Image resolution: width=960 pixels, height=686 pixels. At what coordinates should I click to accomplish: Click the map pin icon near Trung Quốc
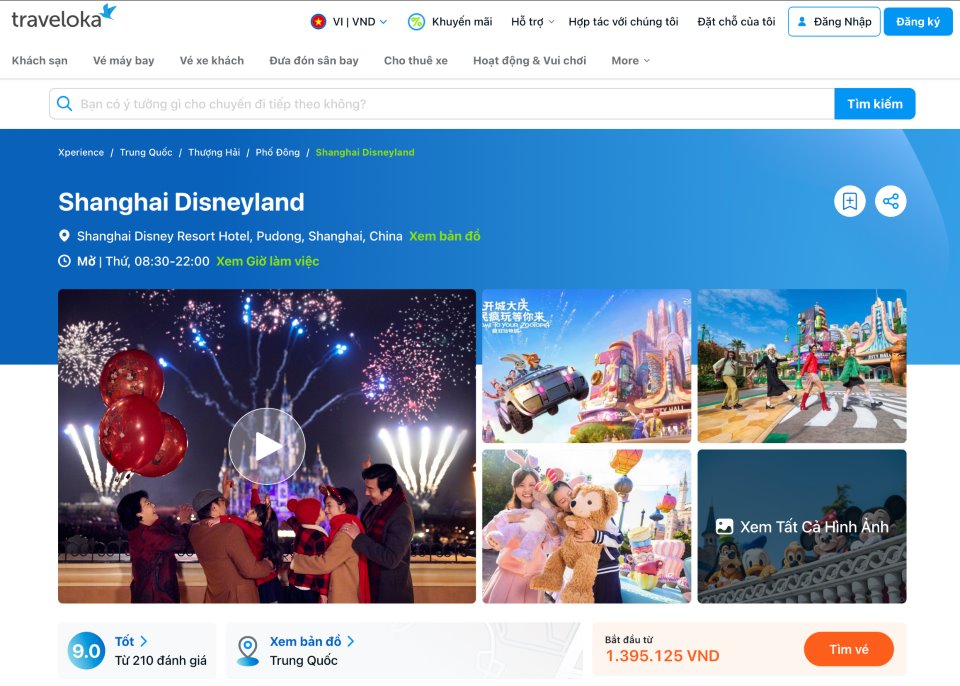pyautogui.click(x=248, y=650)
